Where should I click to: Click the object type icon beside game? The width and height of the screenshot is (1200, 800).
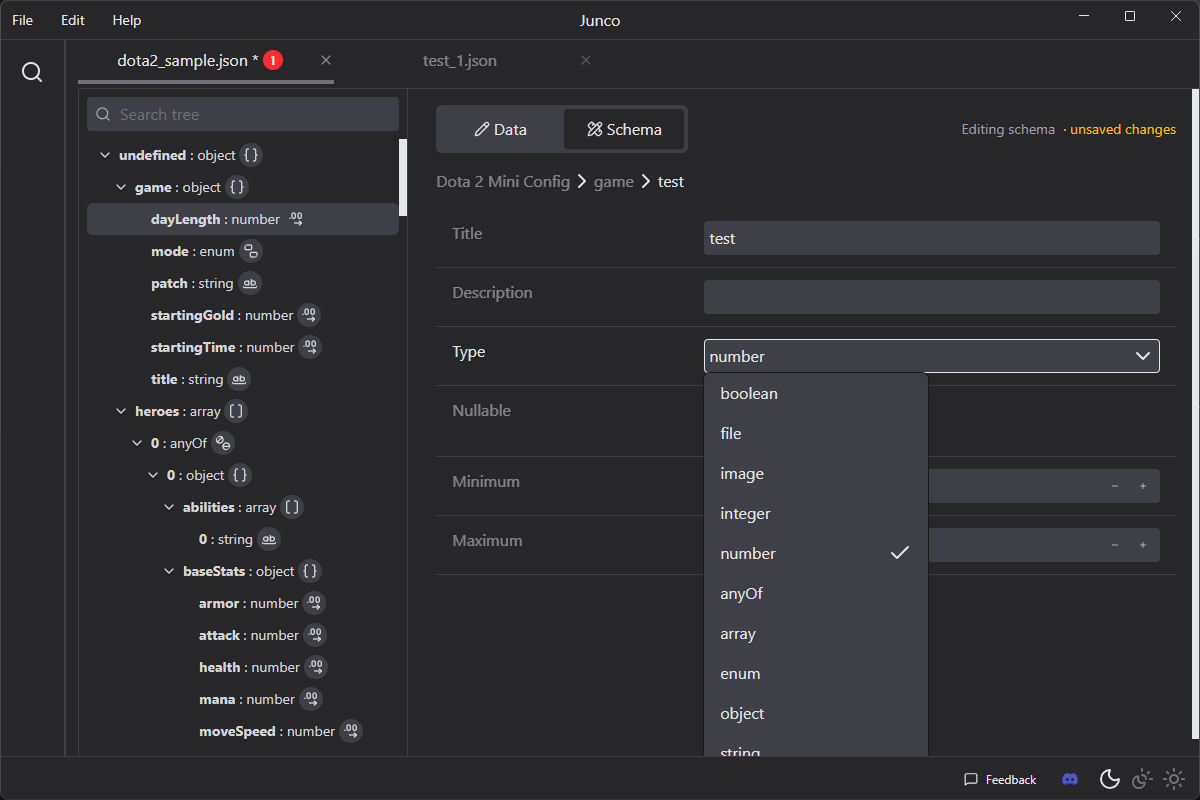point(237,187)
